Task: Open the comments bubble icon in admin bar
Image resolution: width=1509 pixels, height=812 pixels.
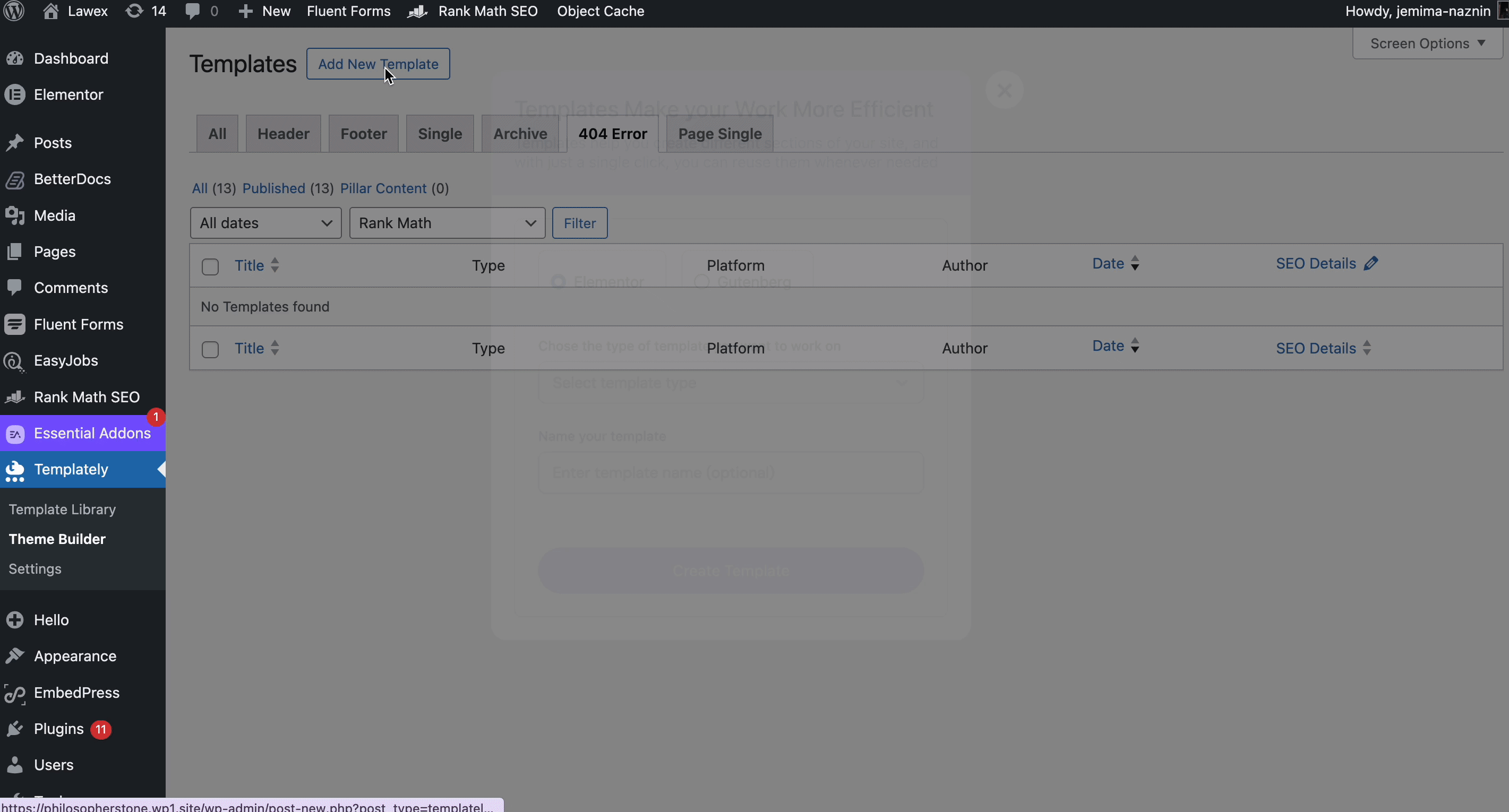Action: [192, 11]
